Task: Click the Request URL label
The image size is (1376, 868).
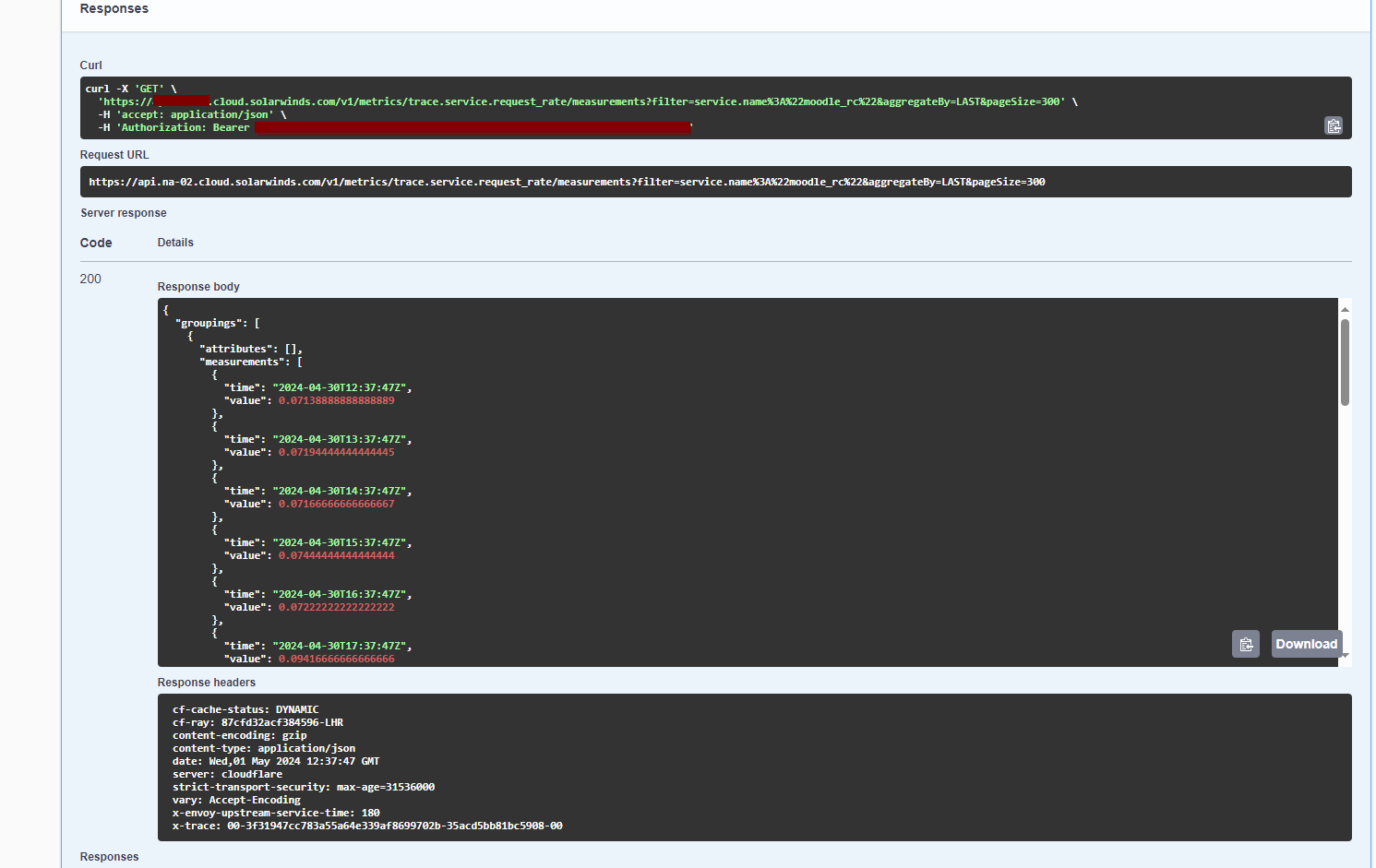Action: point(114,155)
